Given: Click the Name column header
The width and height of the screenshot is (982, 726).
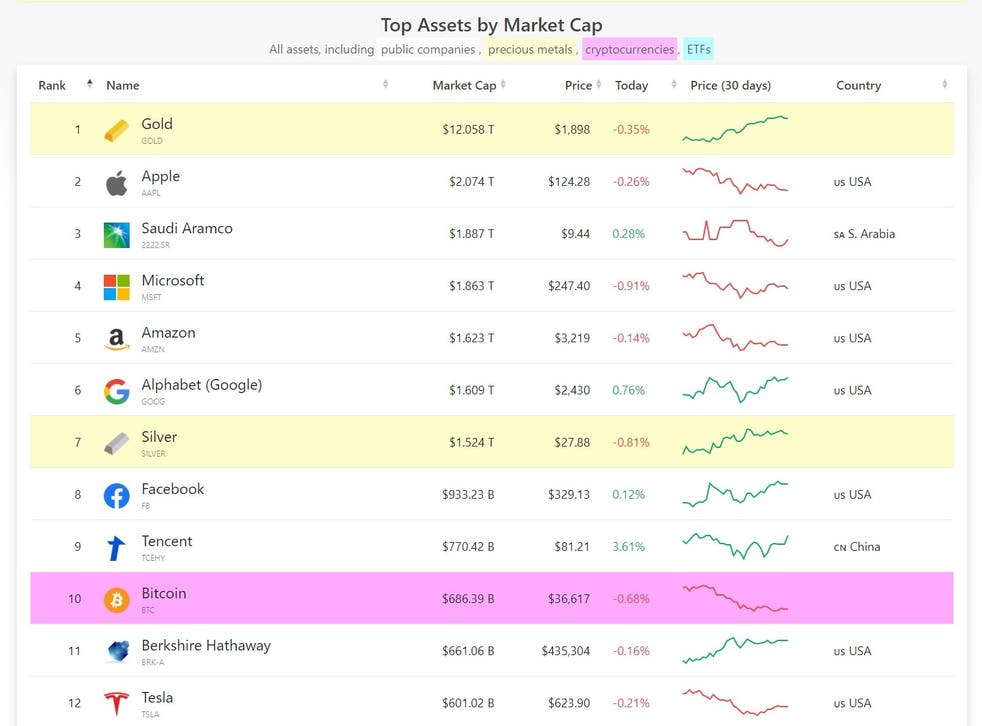Looking at the screenshot, I should tap(123, 85).
